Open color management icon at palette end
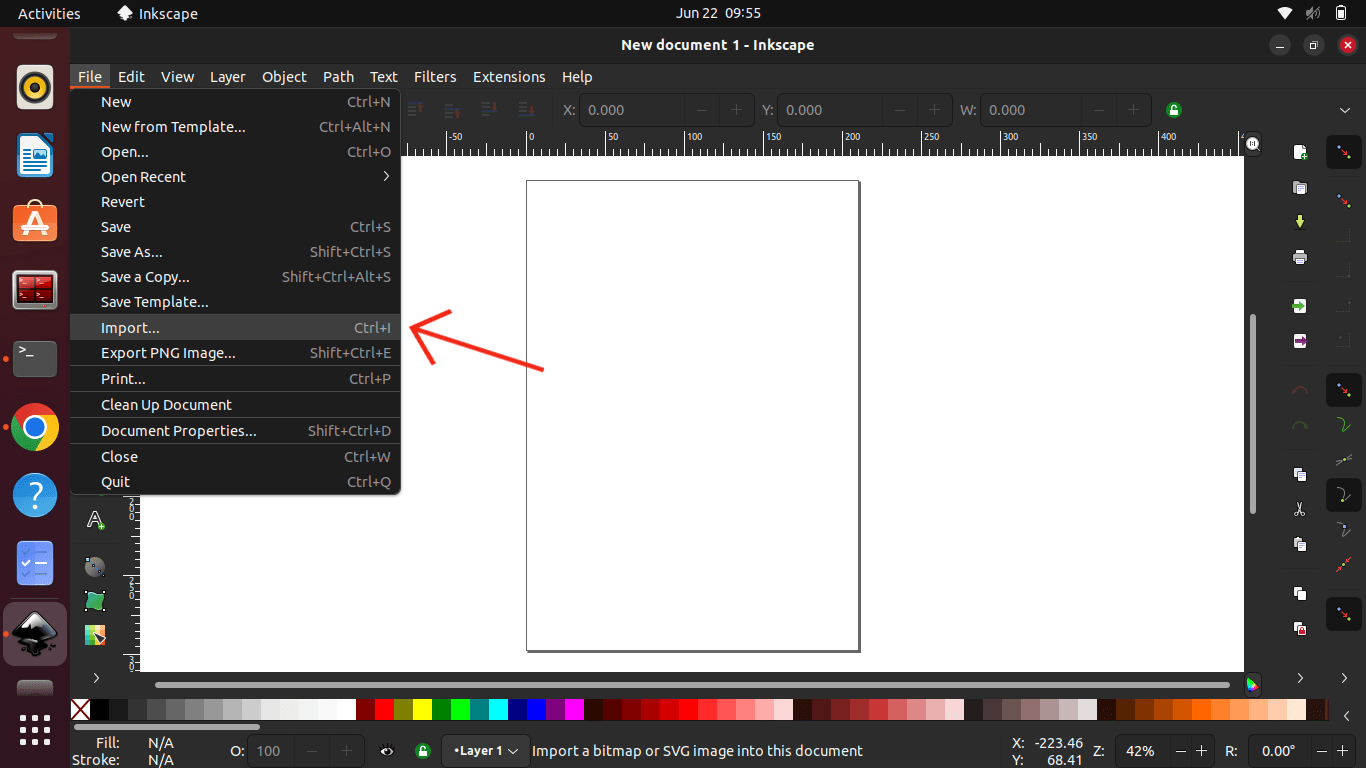Screen dimensions: 1366x768 tap(1252, 684)
